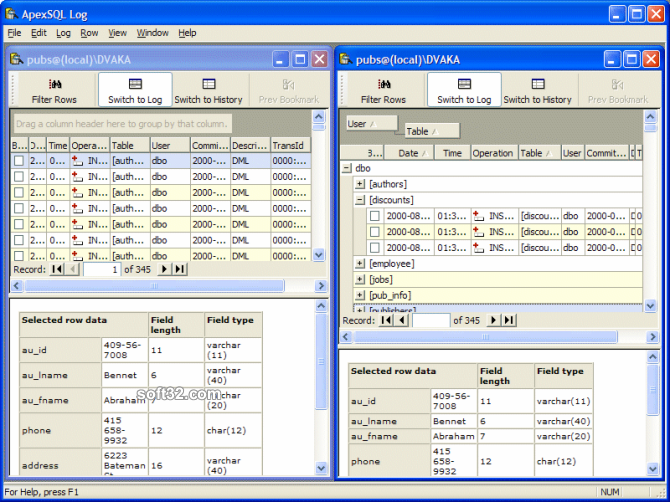
Task: Click right detail pane vertical scrollbar thumb
Action: 652,390
